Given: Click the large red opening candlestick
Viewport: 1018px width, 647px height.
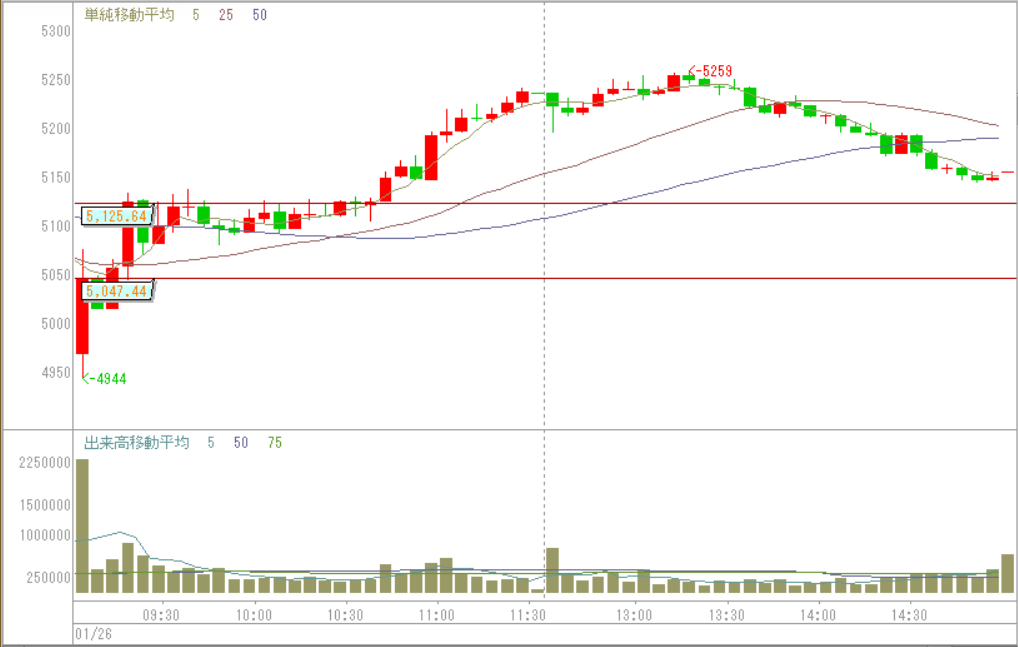Looking at the screenshot, I should click(x=82, y=315).
